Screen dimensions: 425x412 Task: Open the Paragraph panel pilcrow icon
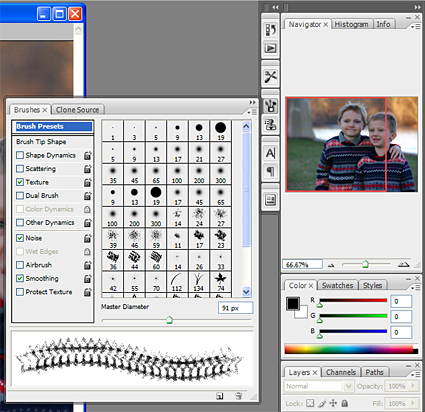pyautogui.click(x=270, y=171)
